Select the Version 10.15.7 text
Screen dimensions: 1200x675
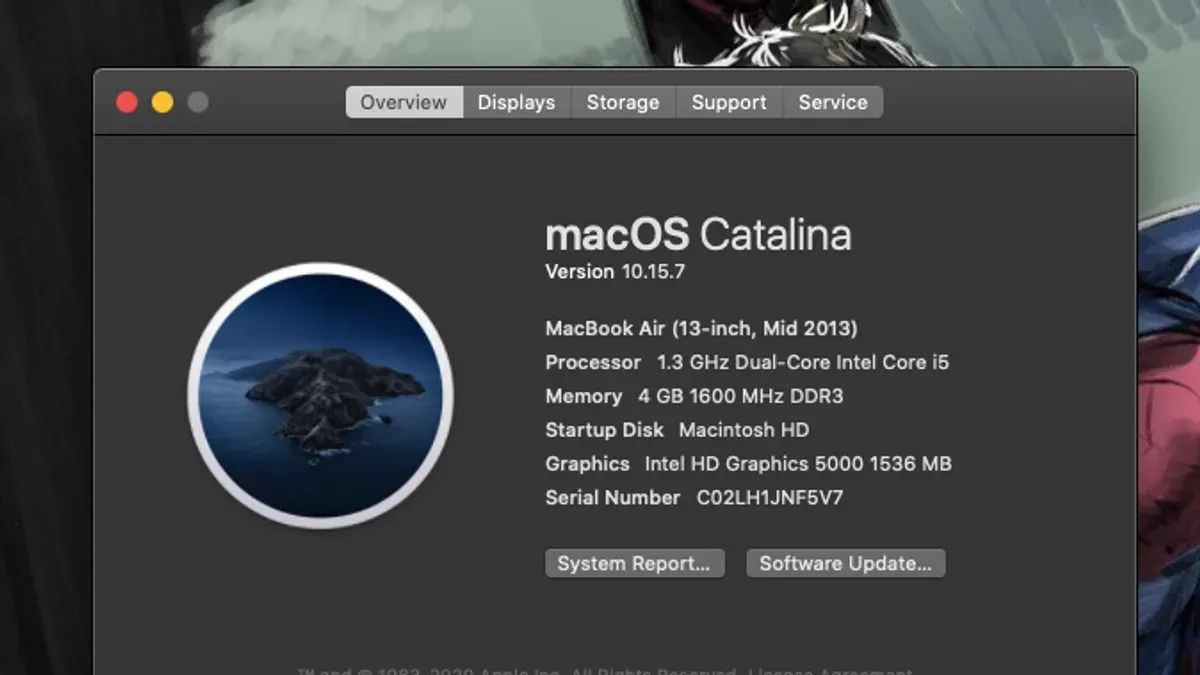[x=615, y=271]
